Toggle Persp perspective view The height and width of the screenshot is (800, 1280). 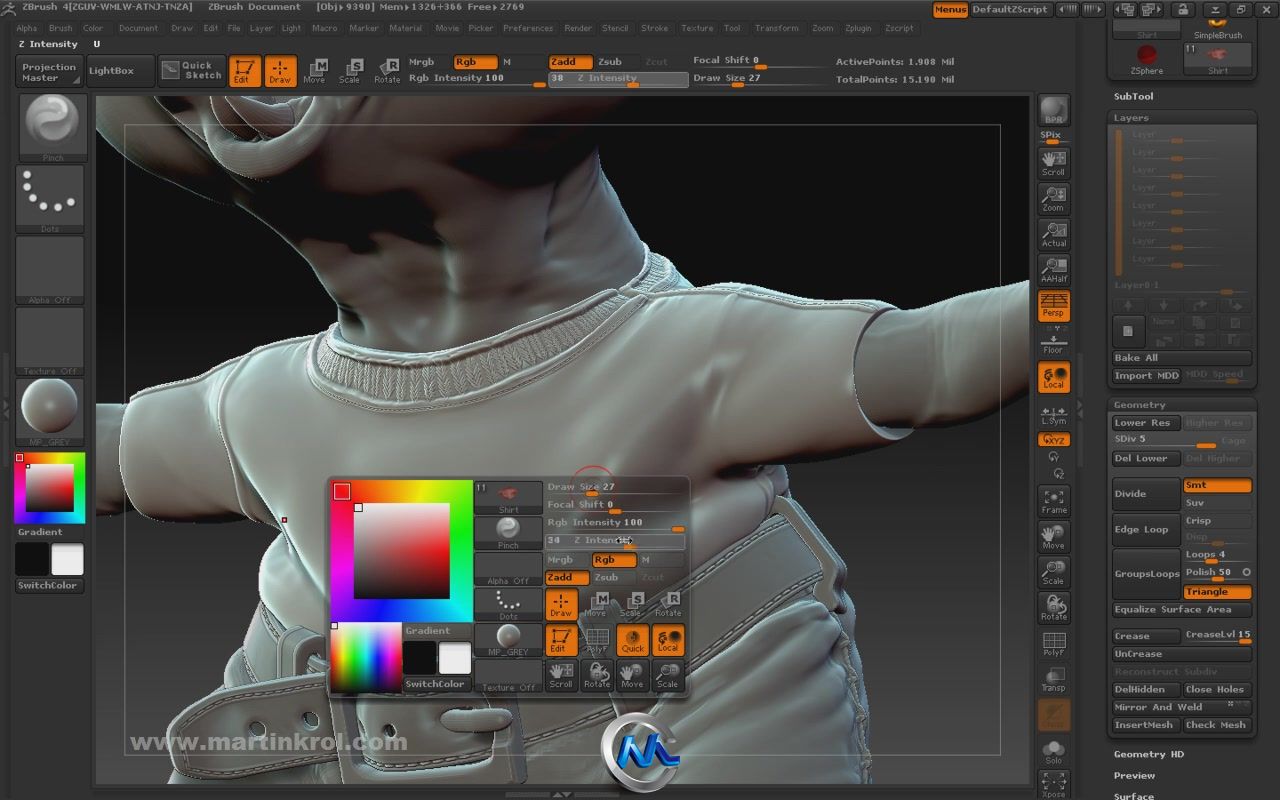click(1053, 305)
